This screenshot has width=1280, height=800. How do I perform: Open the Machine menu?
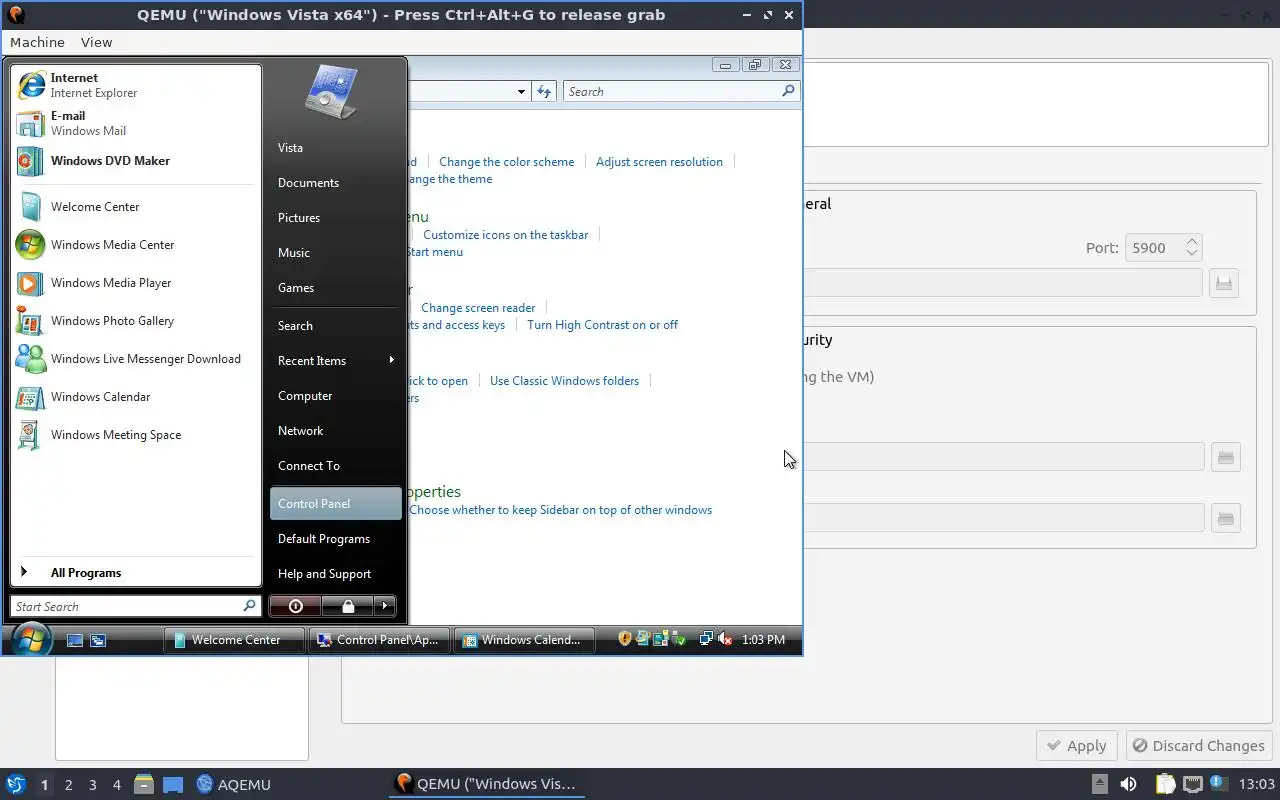coord(37,42)
